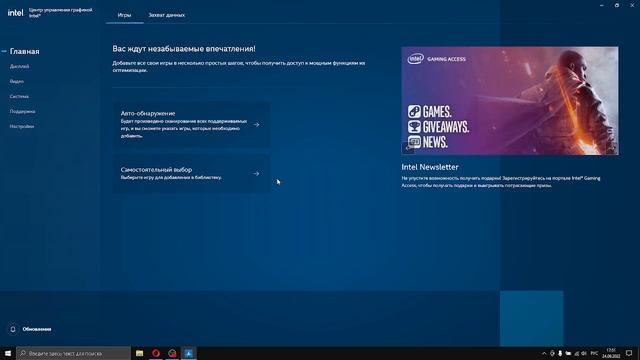Go to the Система section
The image size is (640, 360).
tap(19, 96)
